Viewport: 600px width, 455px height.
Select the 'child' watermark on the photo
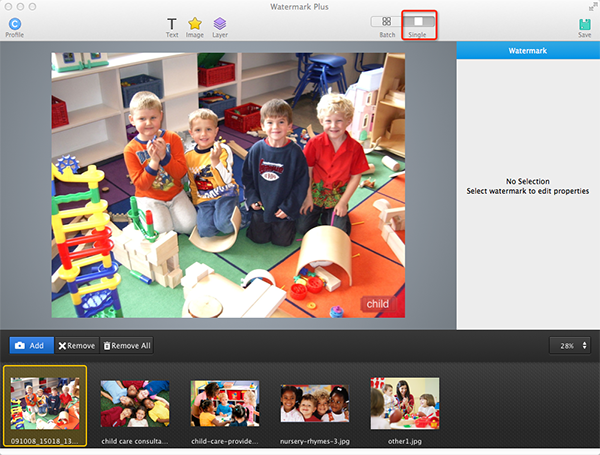tap(378, 304)
